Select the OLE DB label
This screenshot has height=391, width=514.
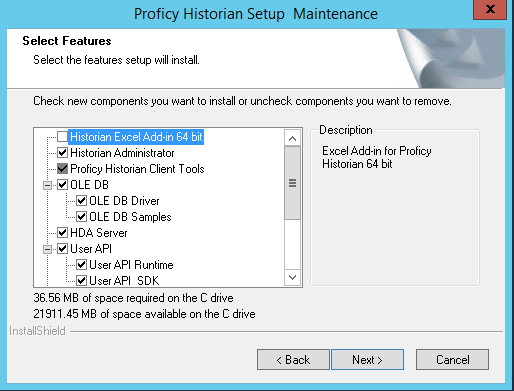89,185
